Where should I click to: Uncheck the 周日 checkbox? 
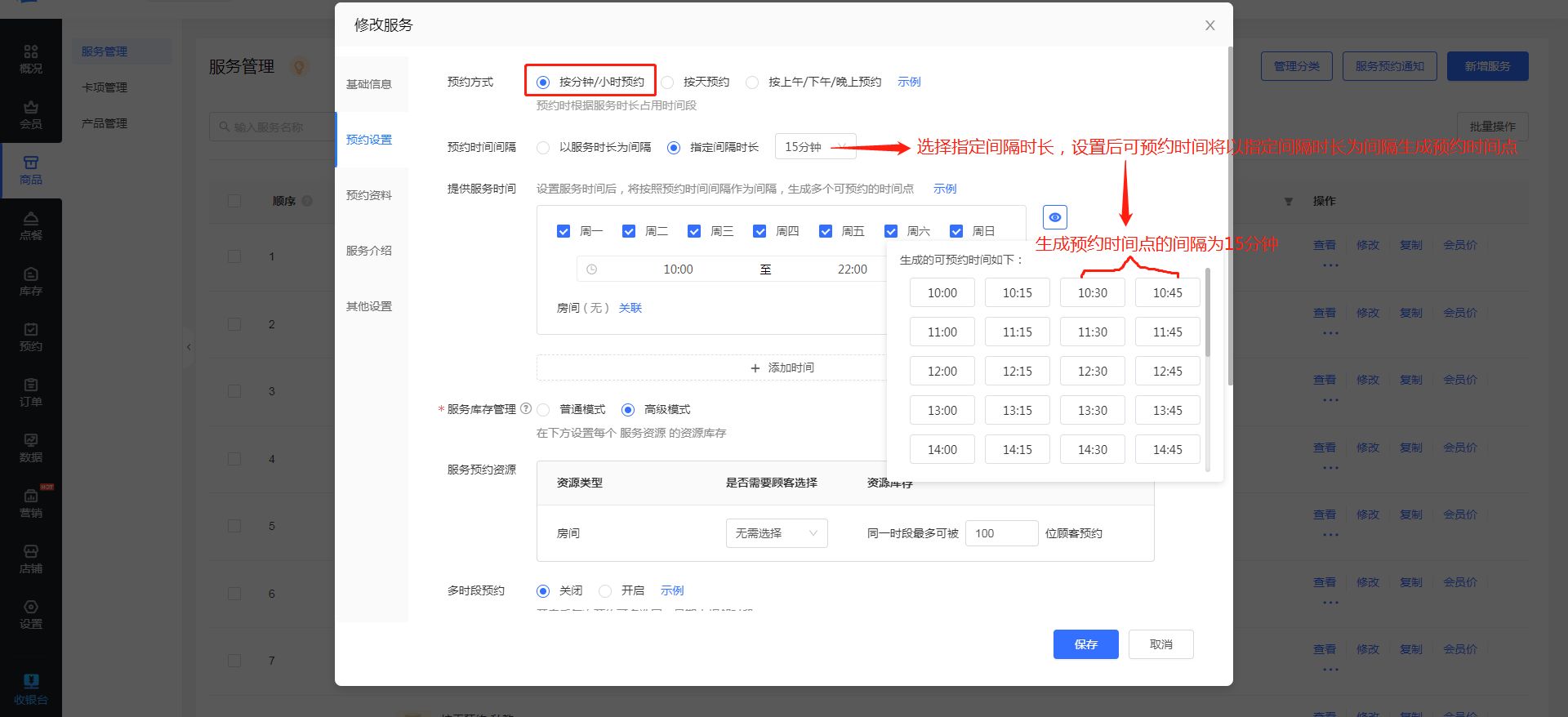(956, 231)
